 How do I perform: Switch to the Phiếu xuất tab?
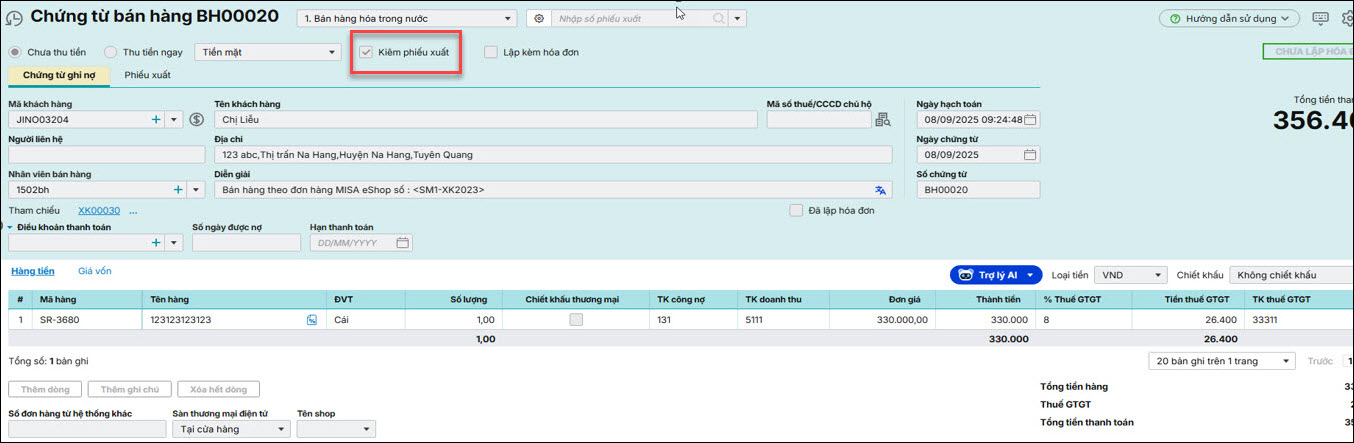pos(147,75)
